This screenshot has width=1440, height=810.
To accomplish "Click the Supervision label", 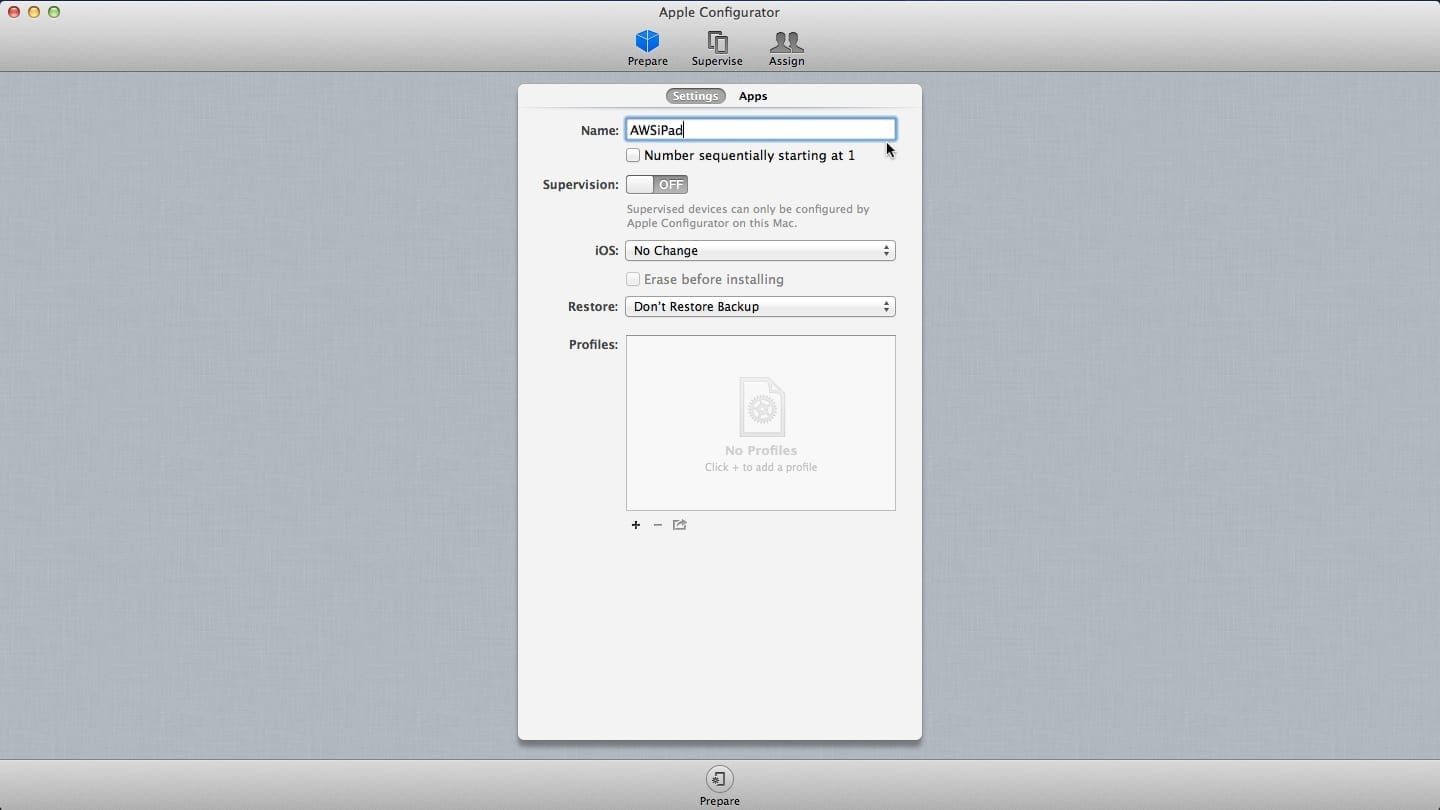I will point(580,185).
